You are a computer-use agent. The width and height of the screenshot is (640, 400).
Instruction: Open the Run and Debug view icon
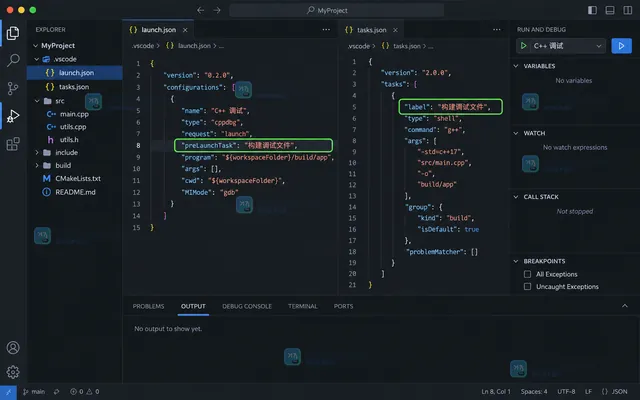coord(13,116)
